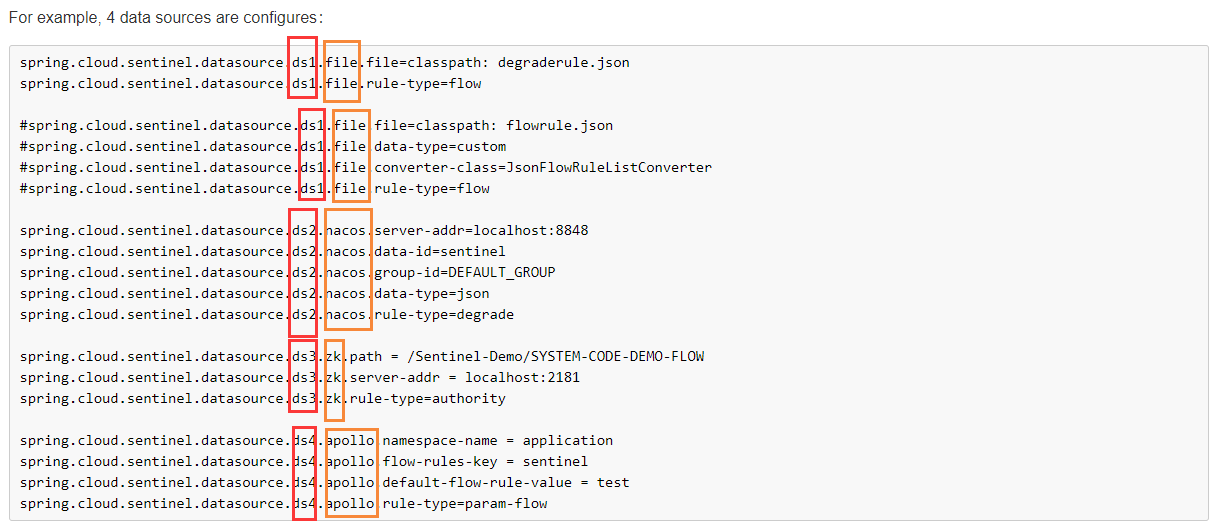The width and height of the screenshot is (1219, 529).
Task: Click the line "data-type=custom"
Action: [x=263, y=147]
